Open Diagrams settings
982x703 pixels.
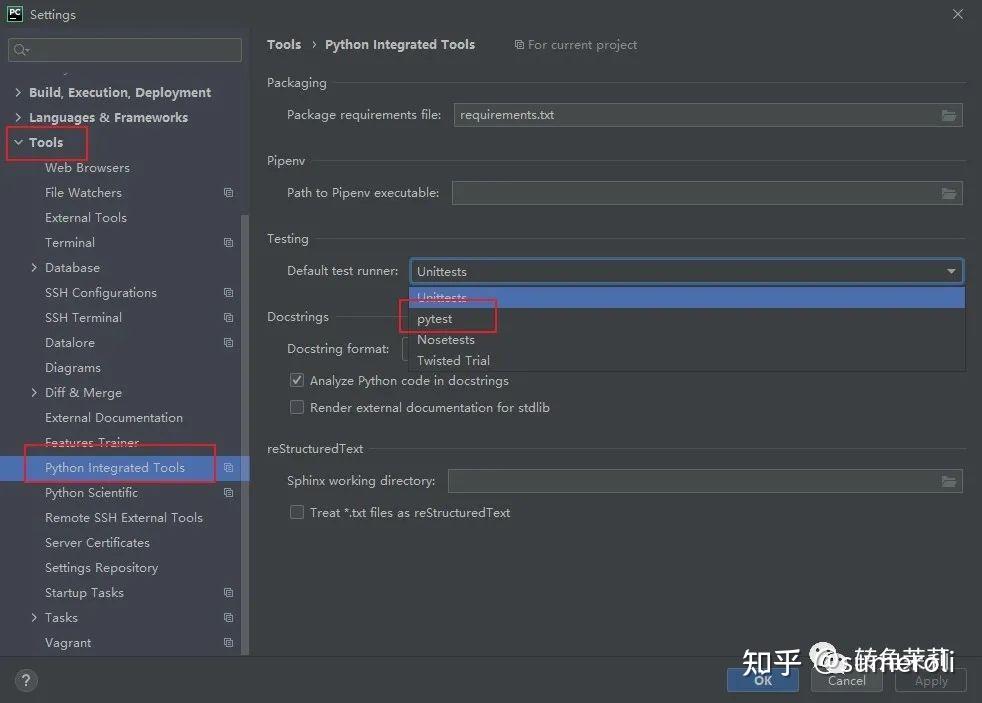pos(73,368)
